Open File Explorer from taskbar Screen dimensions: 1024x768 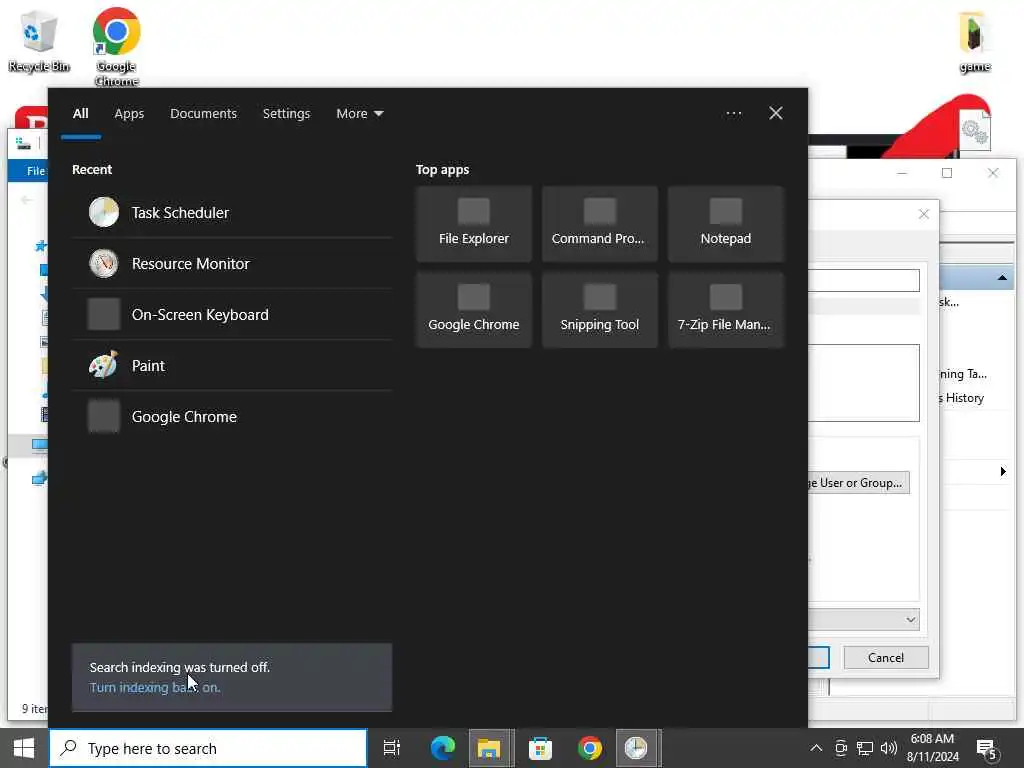tap(491, 748)
